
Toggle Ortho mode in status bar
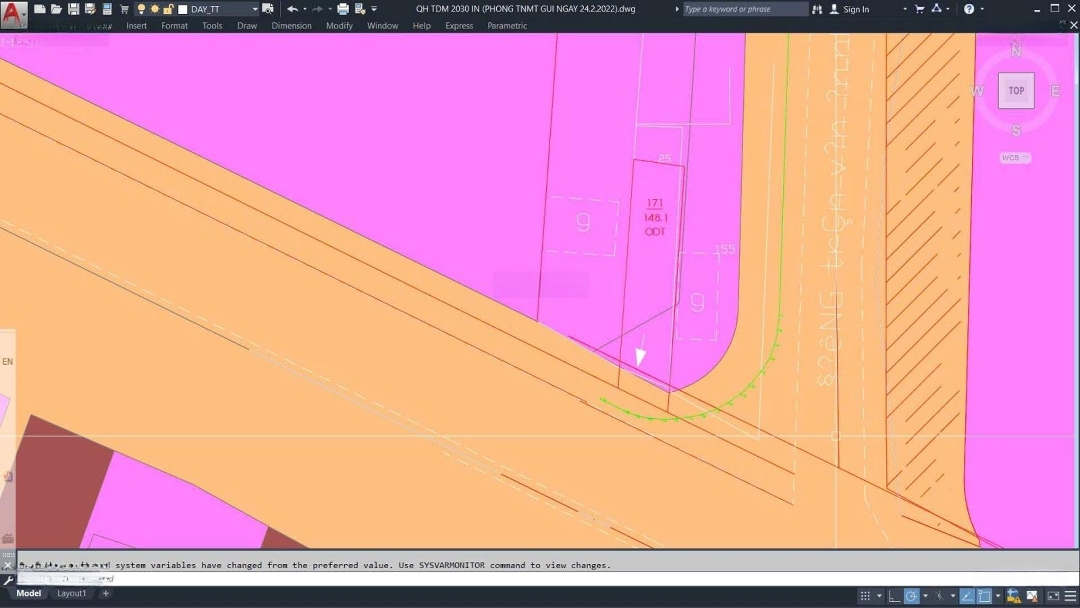(894, 596)
